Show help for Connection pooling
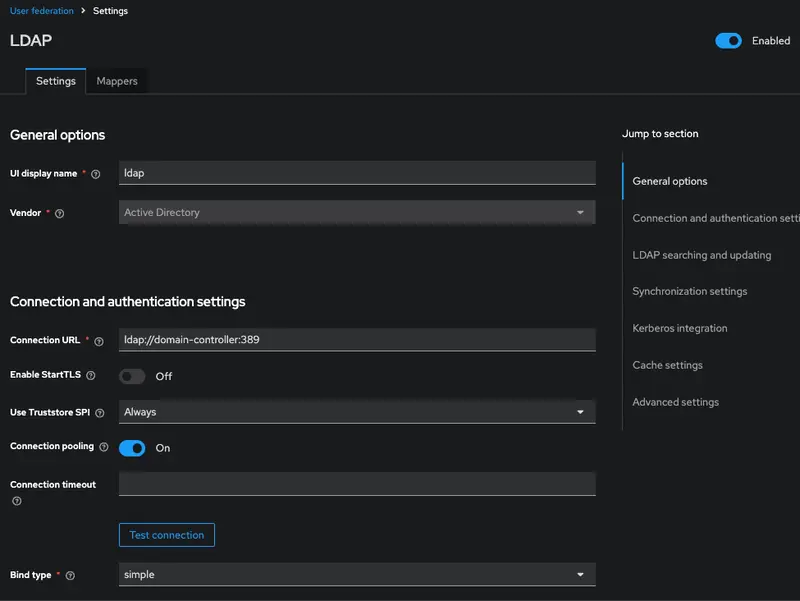This screenshot has height=601, width=800. pyautogui.click(x=104, y=447)
